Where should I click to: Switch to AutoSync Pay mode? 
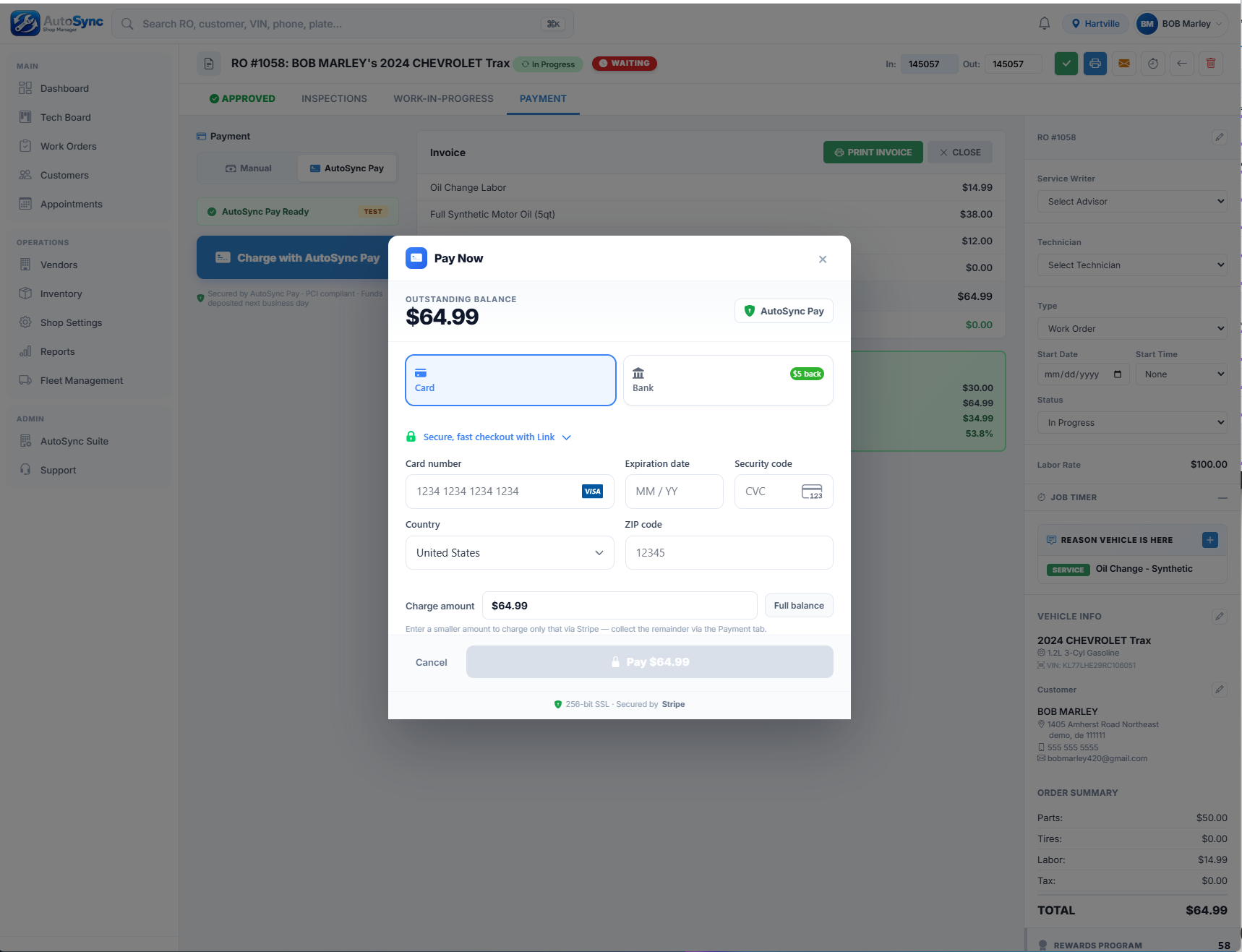(347, 168)
